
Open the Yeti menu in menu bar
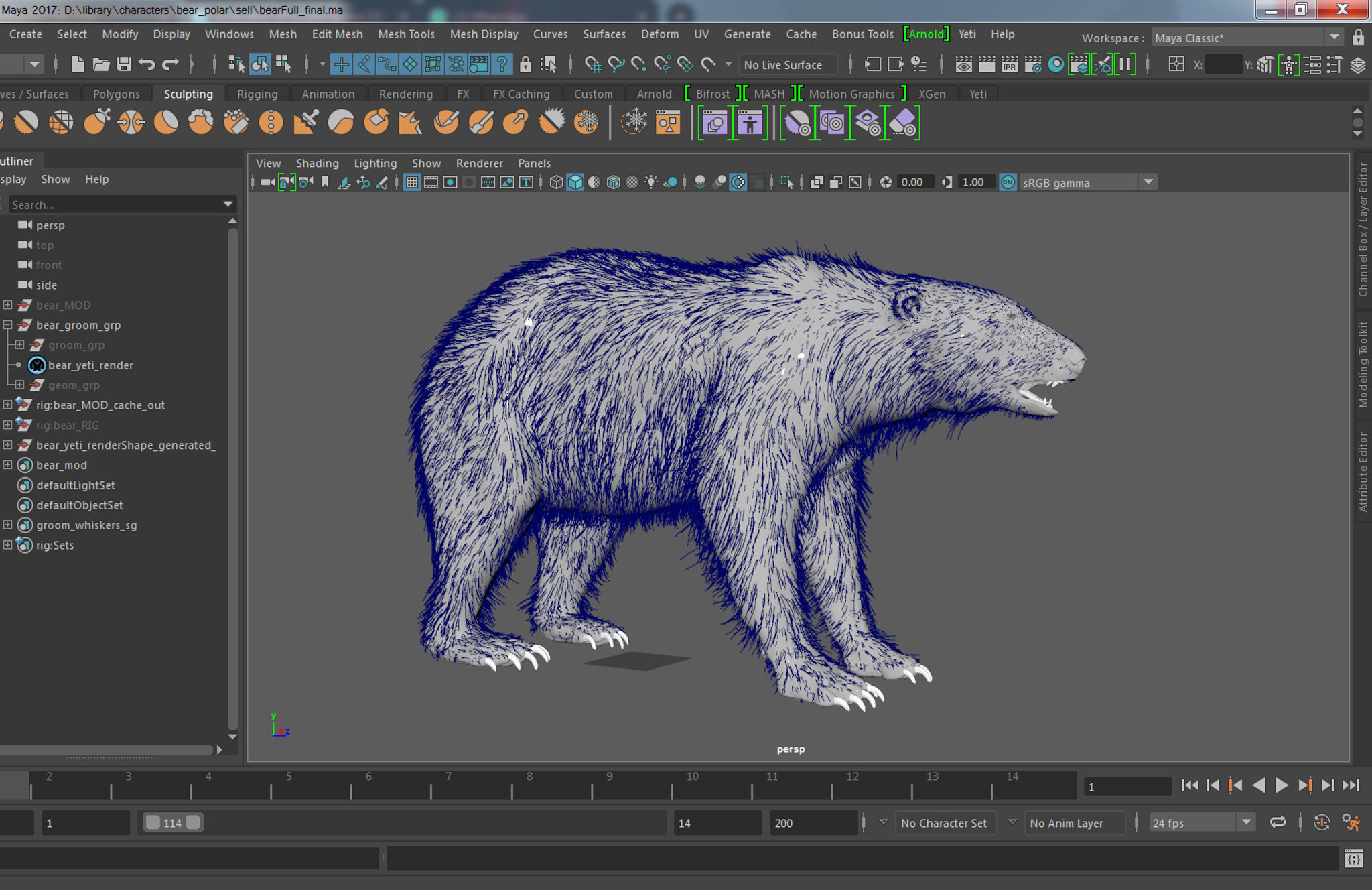coord(967,34)
